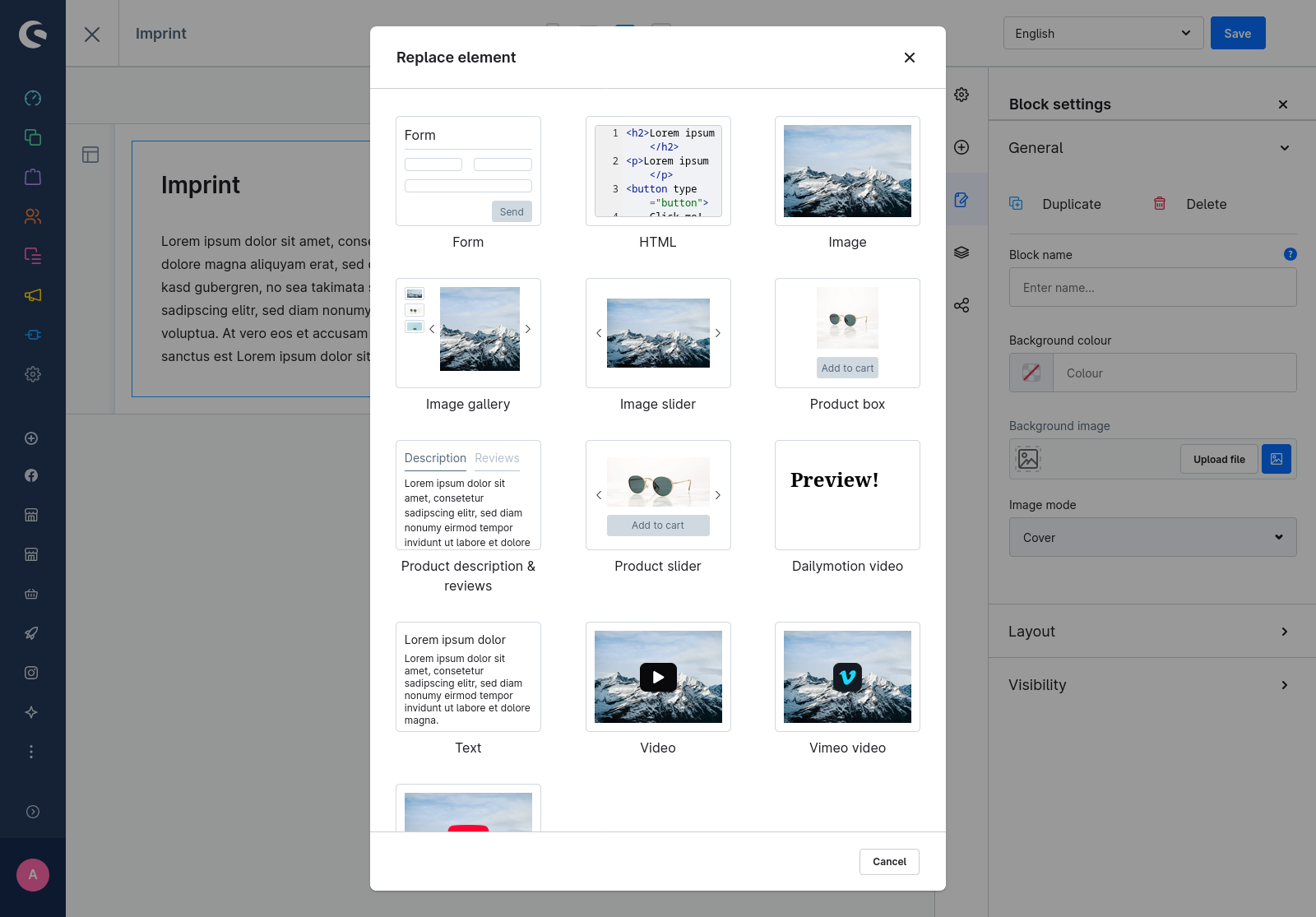Close the Replace element dialog

click(x=910, y=58)
